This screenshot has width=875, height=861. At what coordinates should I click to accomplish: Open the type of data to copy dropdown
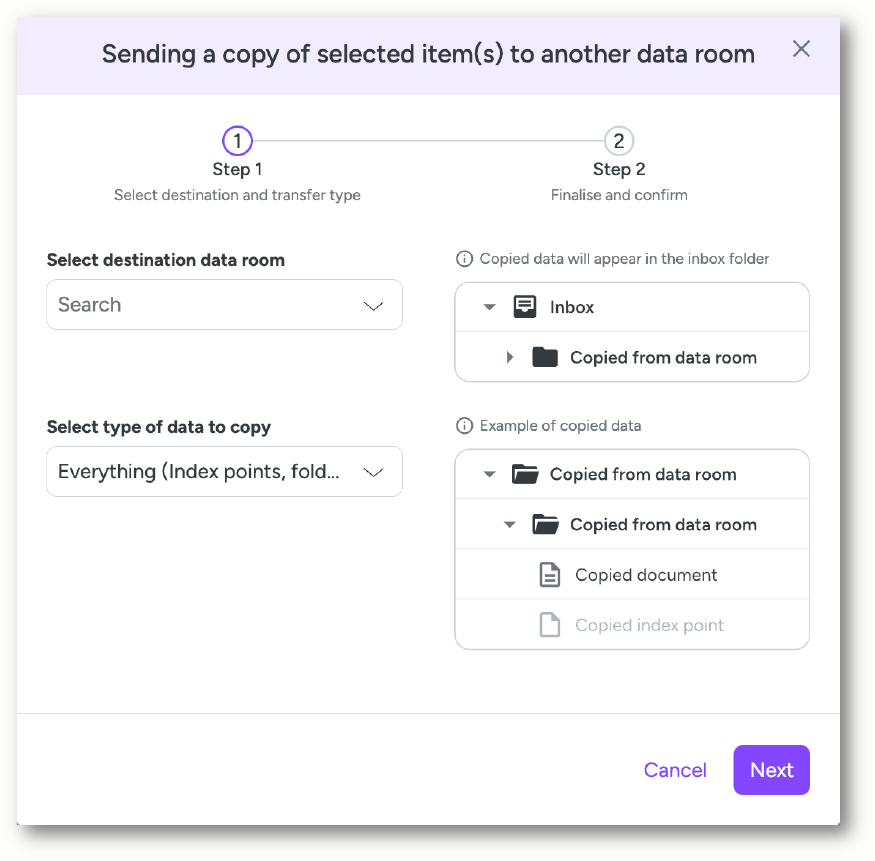pyautogui.click(x=224, y=472)
